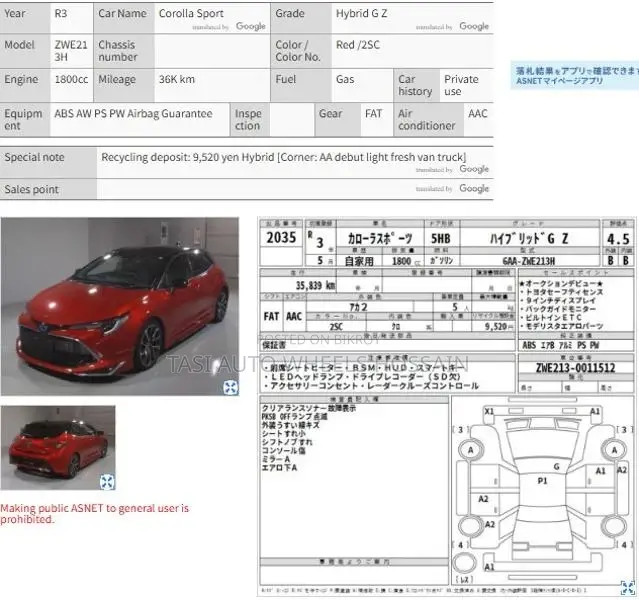Click Google link under Special note text
639x600 pixels.
point(474,169)
